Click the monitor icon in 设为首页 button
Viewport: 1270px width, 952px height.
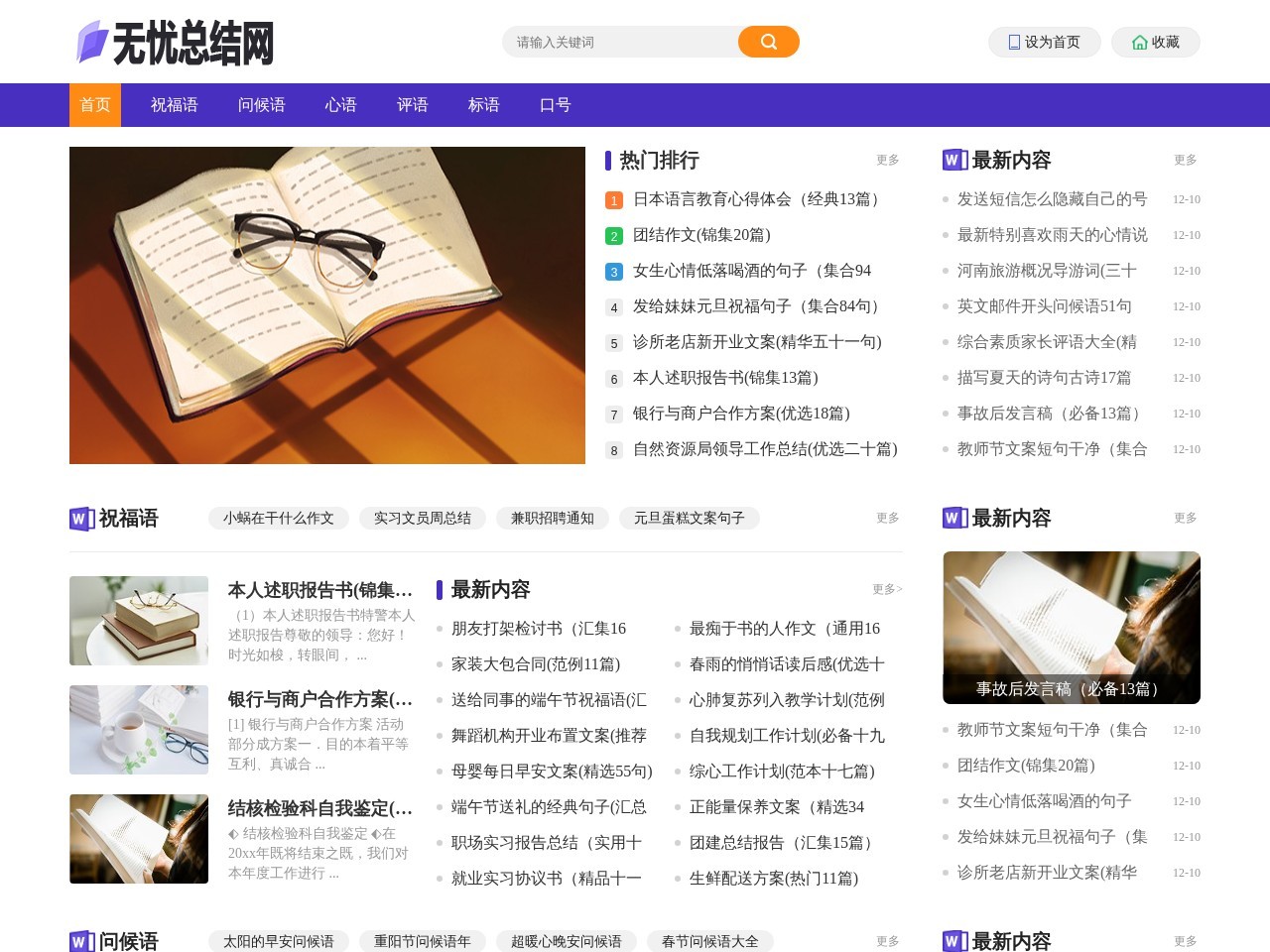pyautogui.click(x=1011, y=42)
